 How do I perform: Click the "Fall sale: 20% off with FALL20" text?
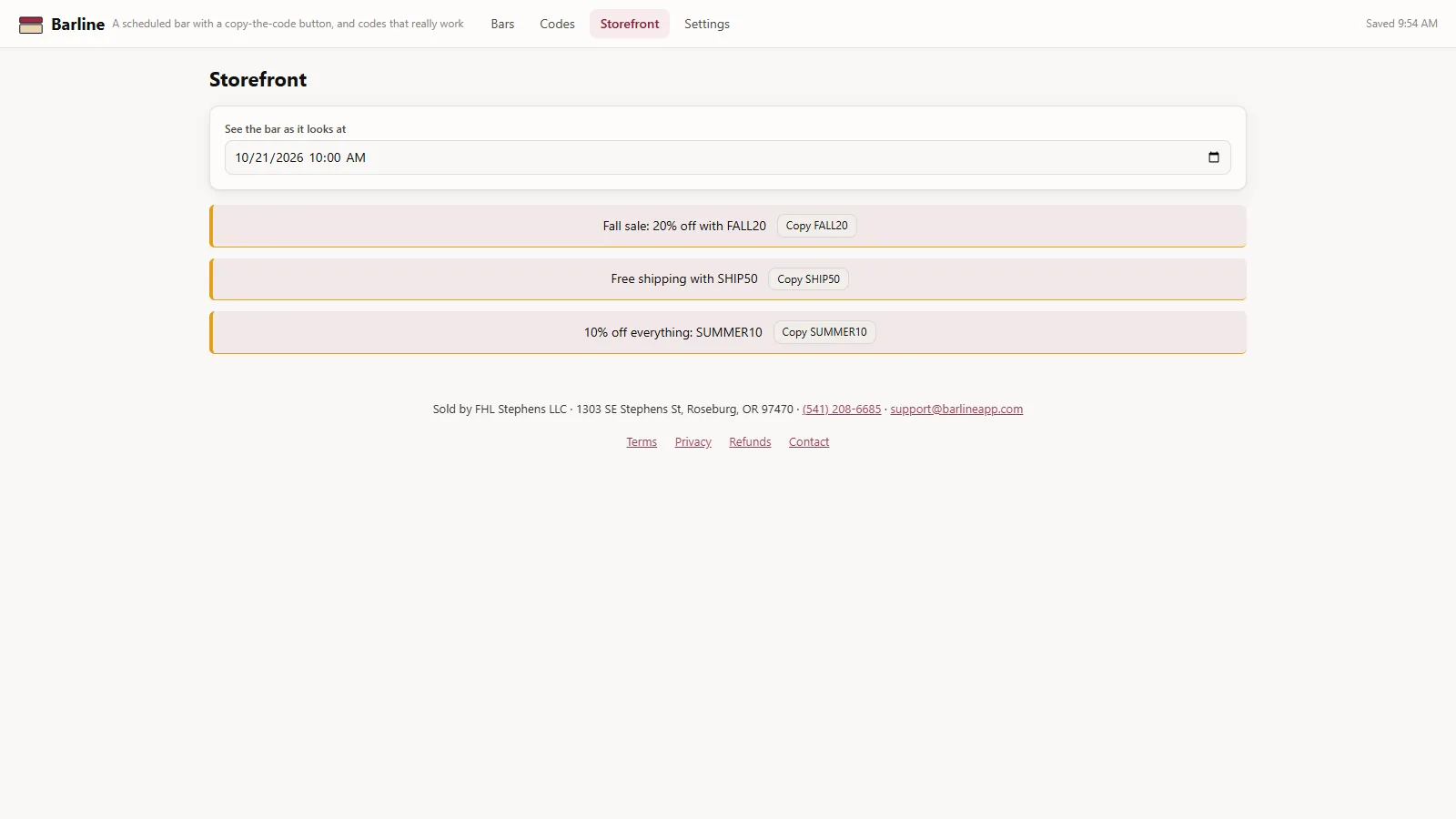pos(684,226)
